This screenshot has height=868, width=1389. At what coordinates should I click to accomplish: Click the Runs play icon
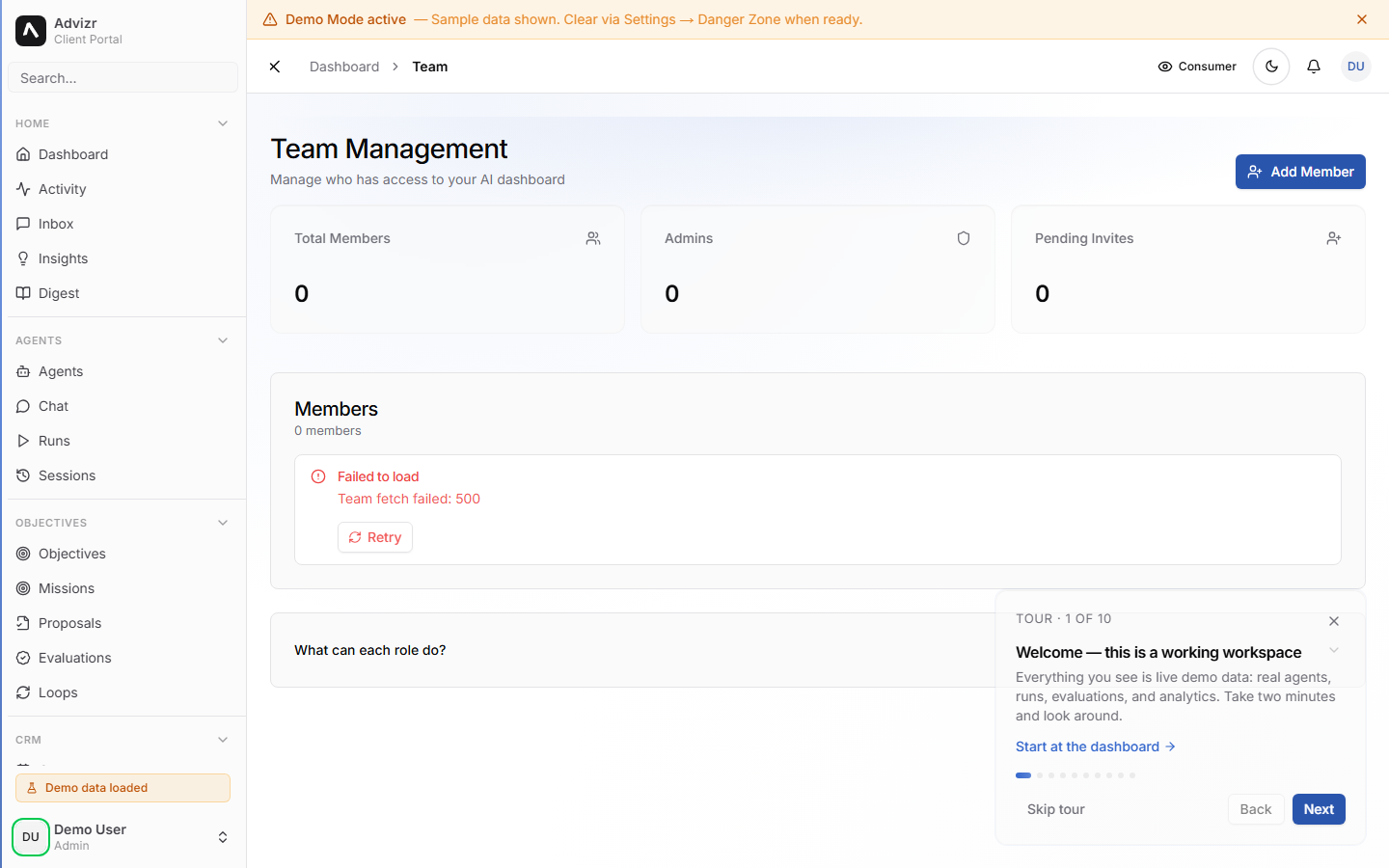coord(23,441)
